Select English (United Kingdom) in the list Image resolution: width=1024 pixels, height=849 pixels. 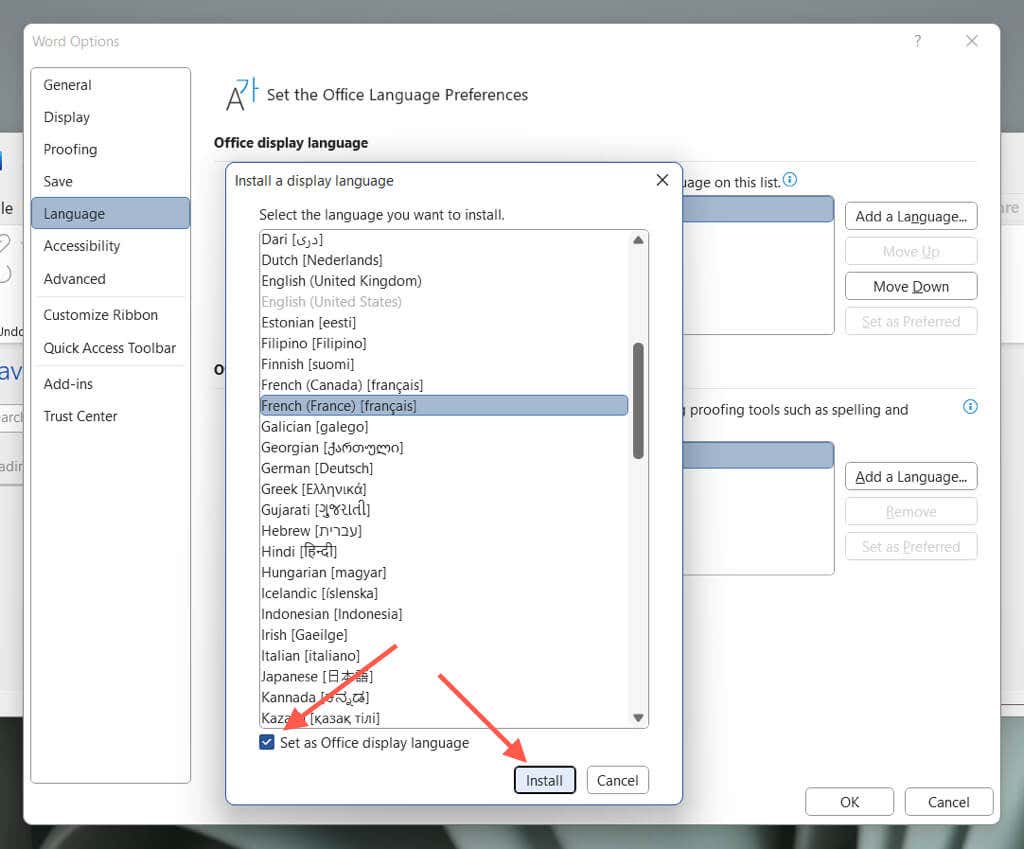[x=444, y=281]
